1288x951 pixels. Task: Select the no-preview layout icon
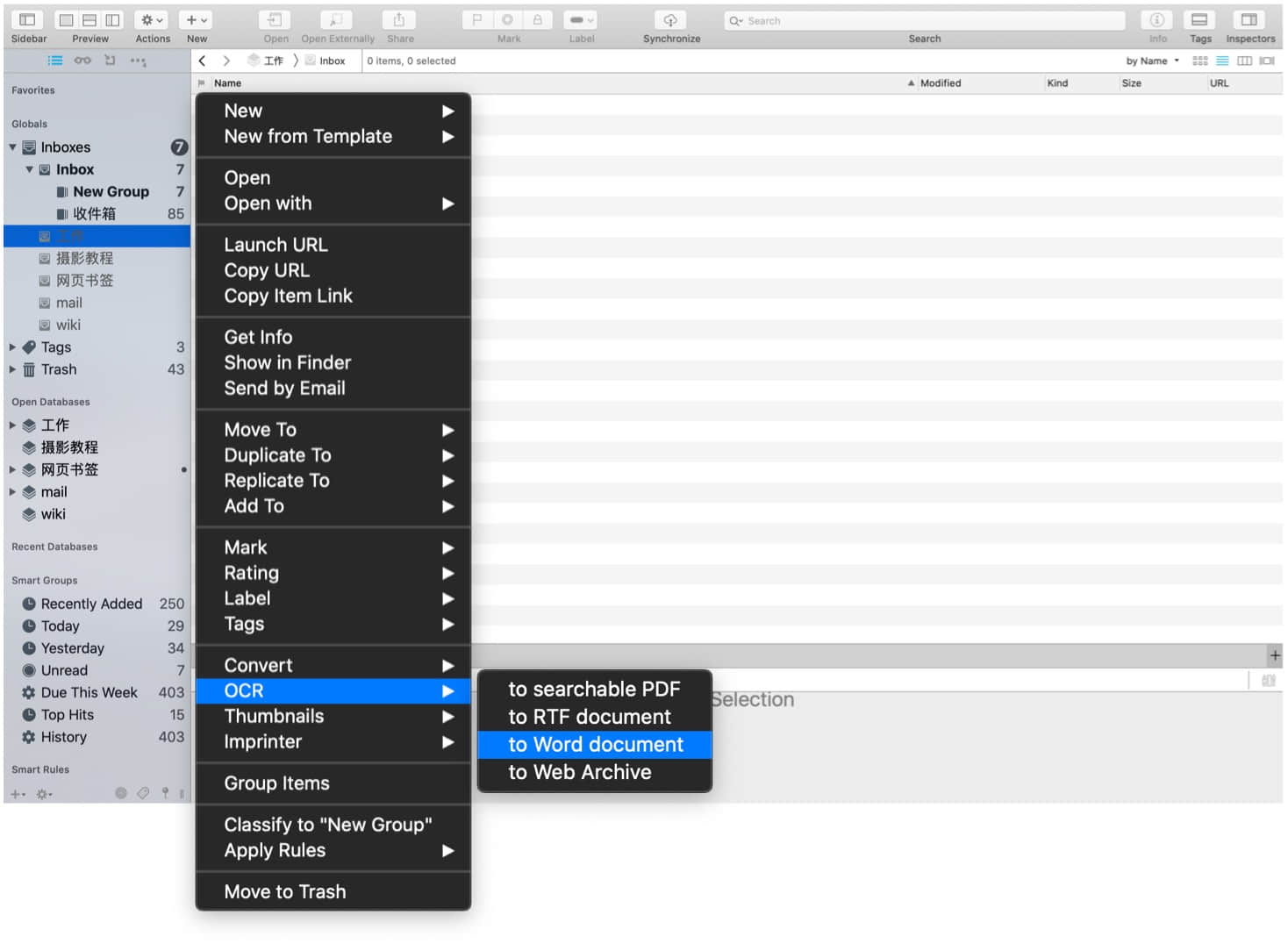67,19
